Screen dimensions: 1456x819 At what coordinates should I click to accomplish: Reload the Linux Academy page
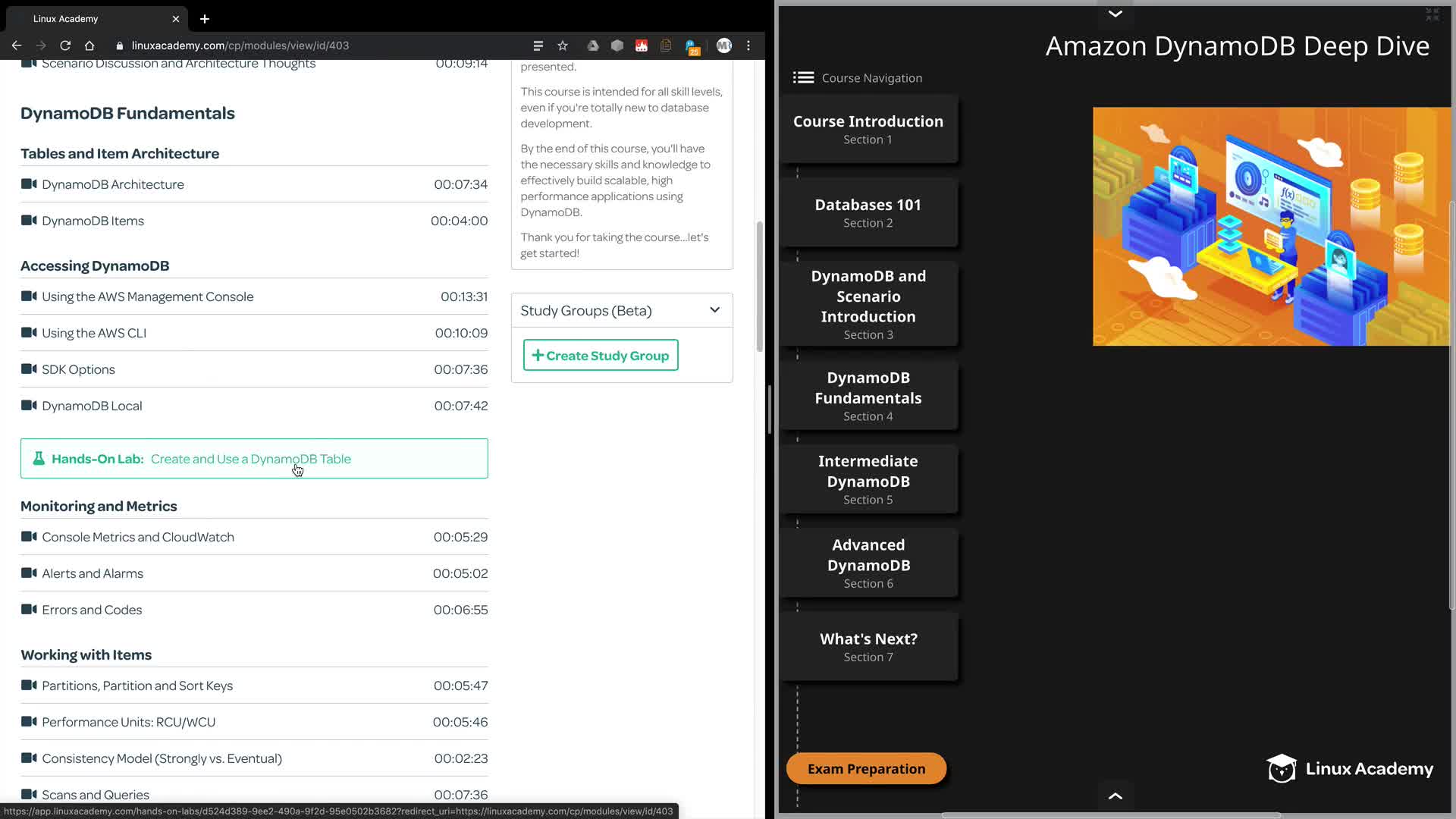tap(65, 45)
